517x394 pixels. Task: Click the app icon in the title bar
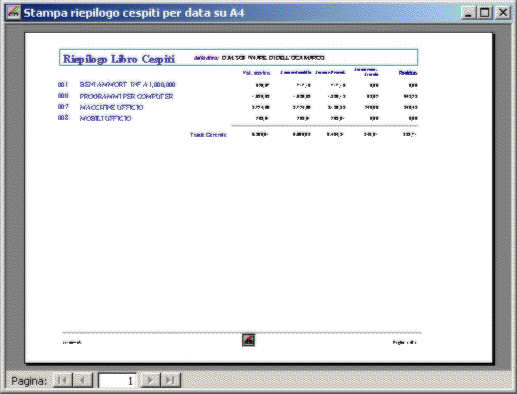pyautogui.click(x=13, y=13)
